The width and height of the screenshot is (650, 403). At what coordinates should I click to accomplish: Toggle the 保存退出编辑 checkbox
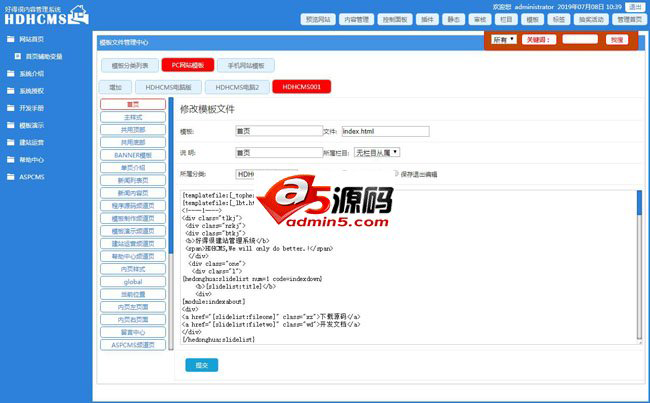click(395, 174)
